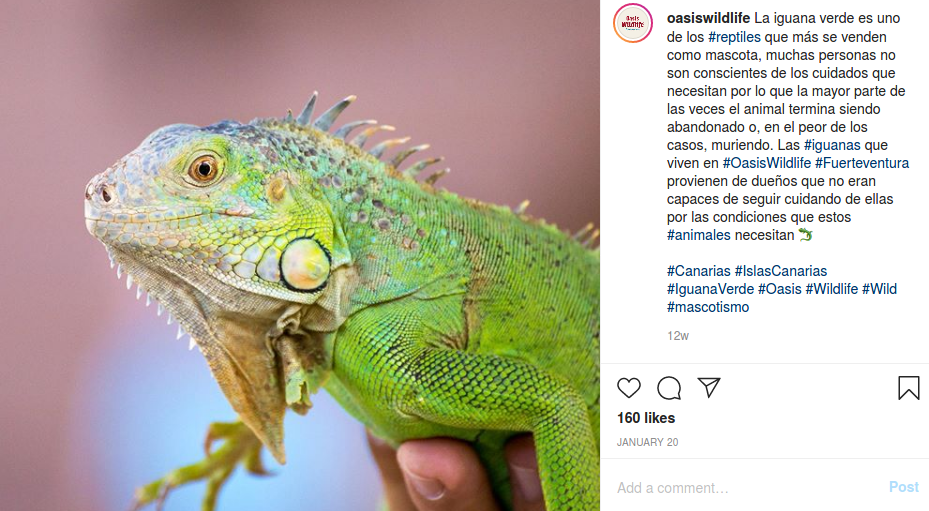Like the post with the heart icon

[x=629, y=388]
